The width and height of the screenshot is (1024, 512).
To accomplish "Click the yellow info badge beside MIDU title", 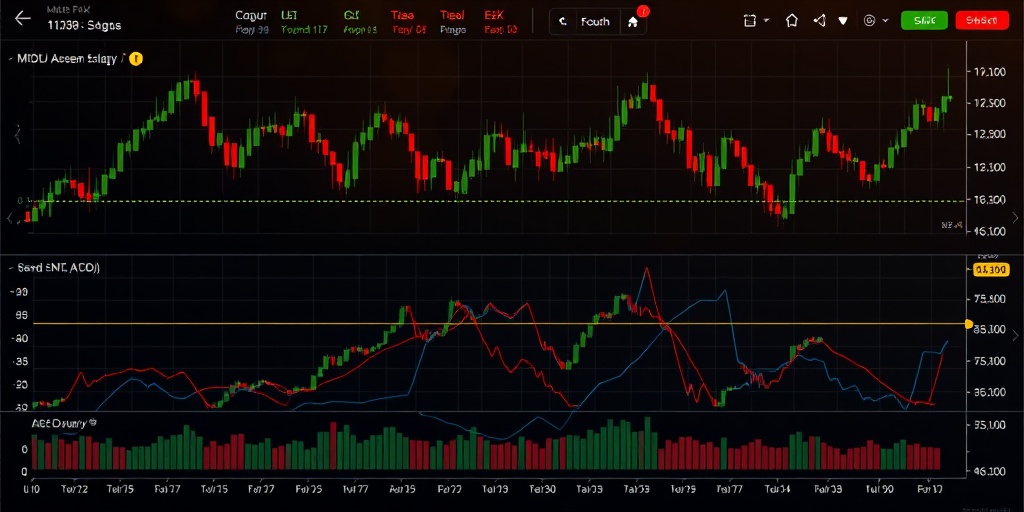I will click(x=136, y=59).
